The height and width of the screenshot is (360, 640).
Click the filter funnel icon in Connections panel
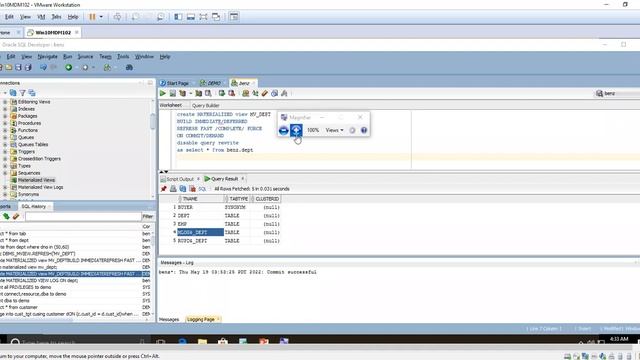coord(22,93)
